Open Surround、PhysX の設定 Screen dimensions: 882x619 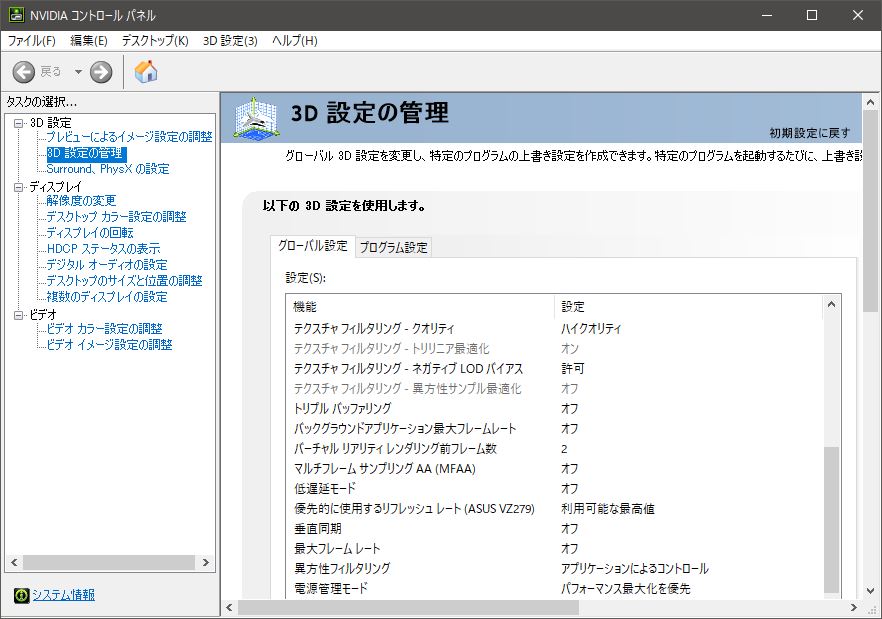point(107,169)
